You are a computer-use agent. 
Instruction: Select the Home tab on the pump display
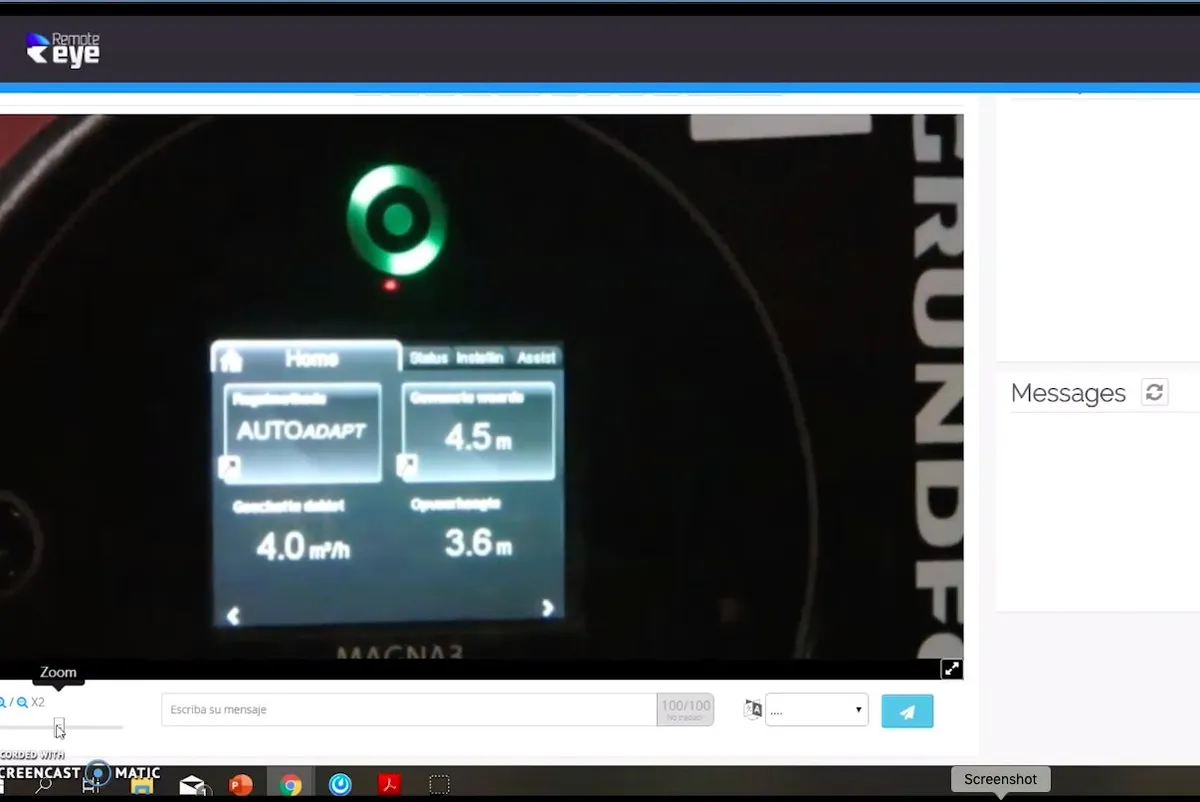(x=306, y=357)
